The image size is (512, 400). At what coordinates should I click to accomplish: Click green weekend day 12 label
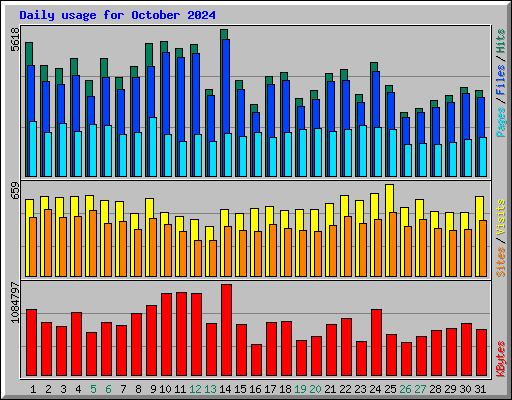click(x=195, y=389)
